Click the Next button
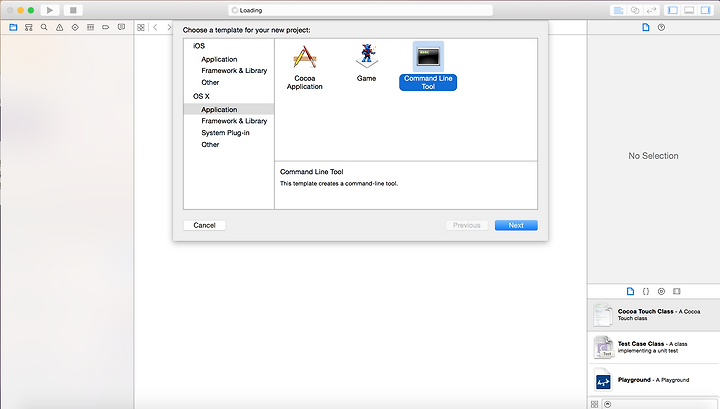720x409 pixels. 516,225
